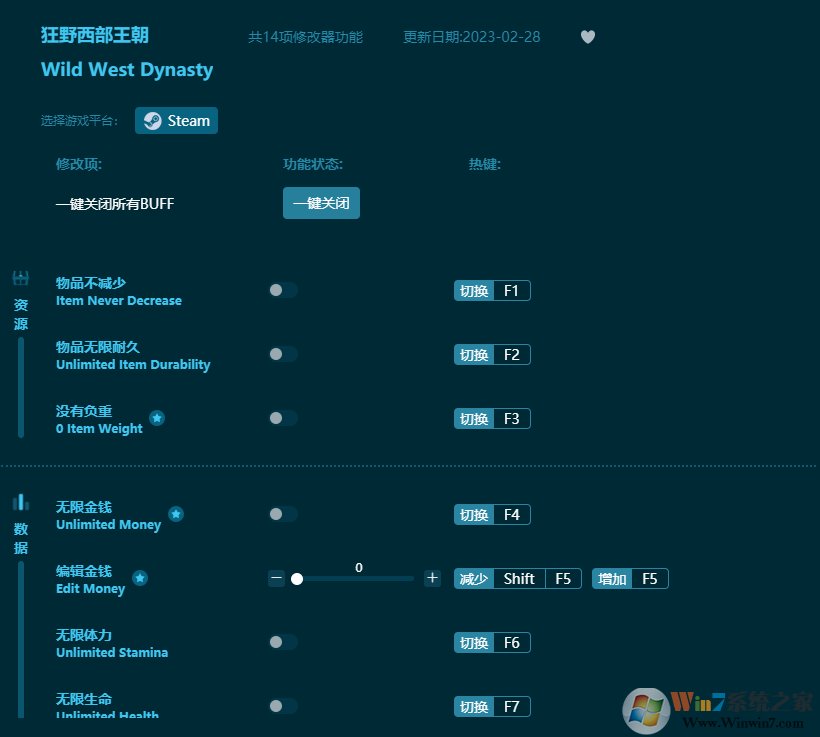Viewport: 820px width, 737px height.
Task: Toggle Item Never Decrease switch
Action: tap(283, 290)
